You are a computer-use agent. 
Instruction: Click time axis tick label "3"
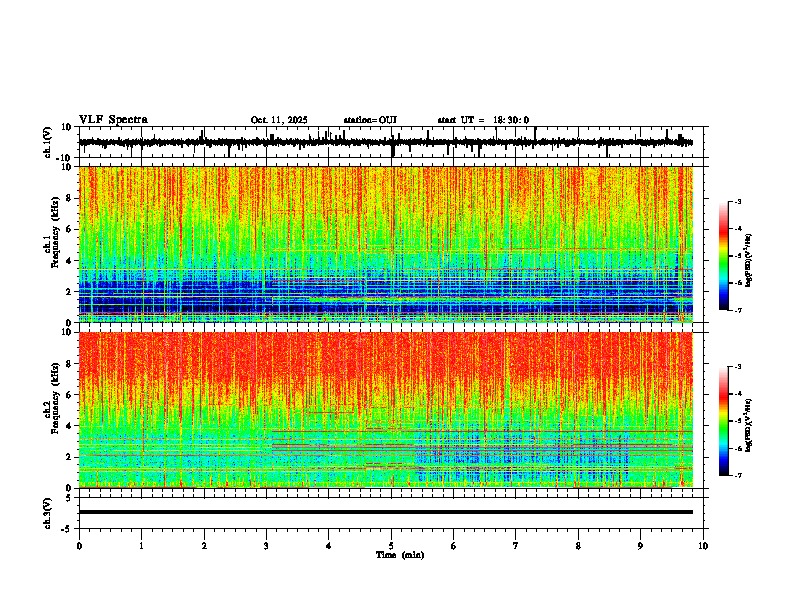click(266, 546)
